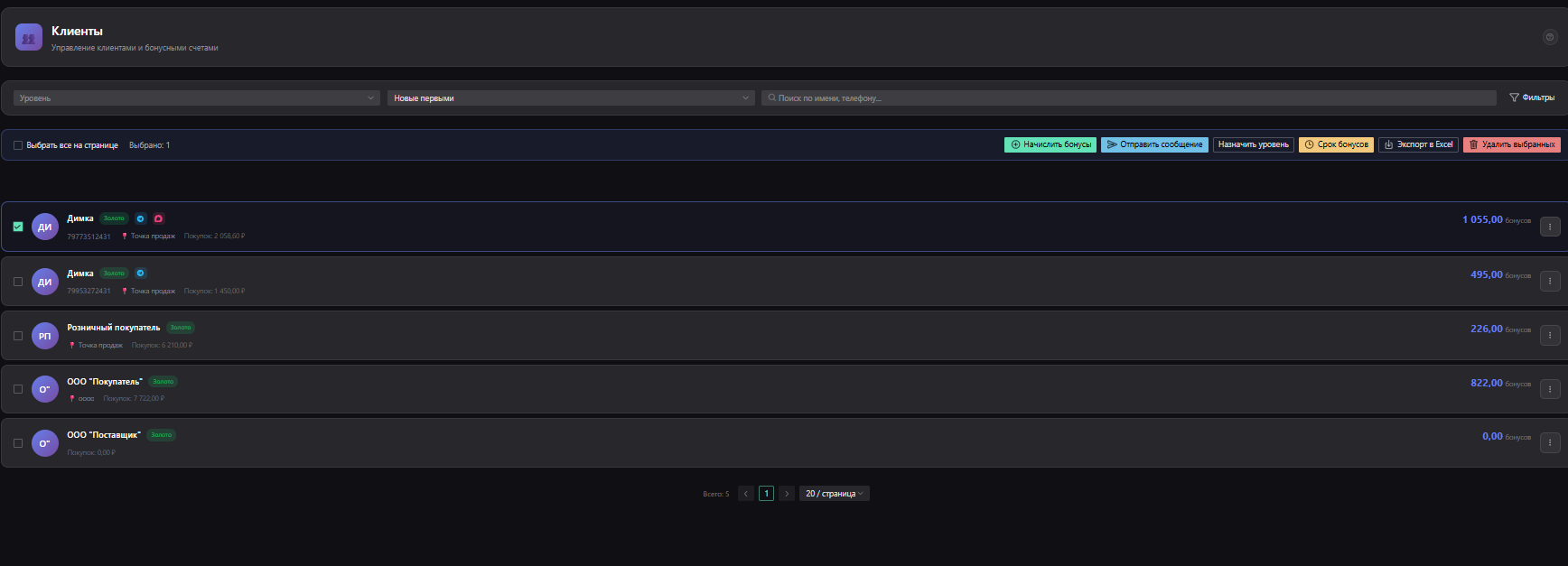
Task: Check the 'Выбрать все на странице' checkbox
Action: coord(18,145)
